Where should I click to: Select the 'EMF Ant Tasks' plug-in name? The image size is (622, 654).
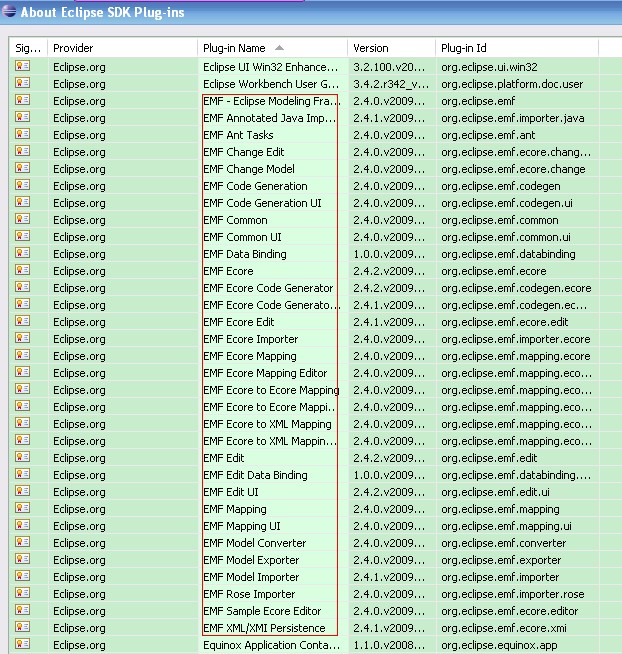click(238, 135)
